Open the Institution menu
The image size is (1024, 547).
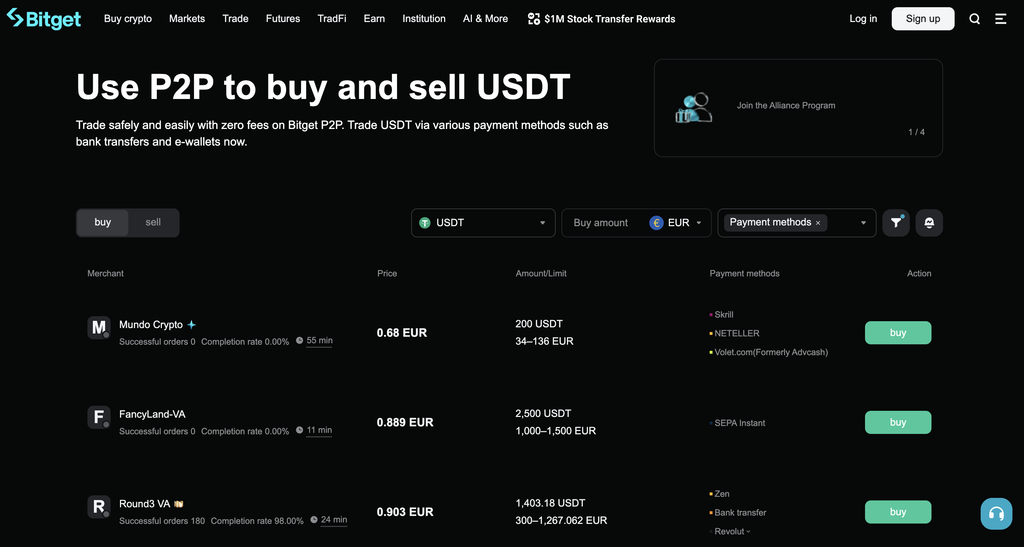[424, 19]
